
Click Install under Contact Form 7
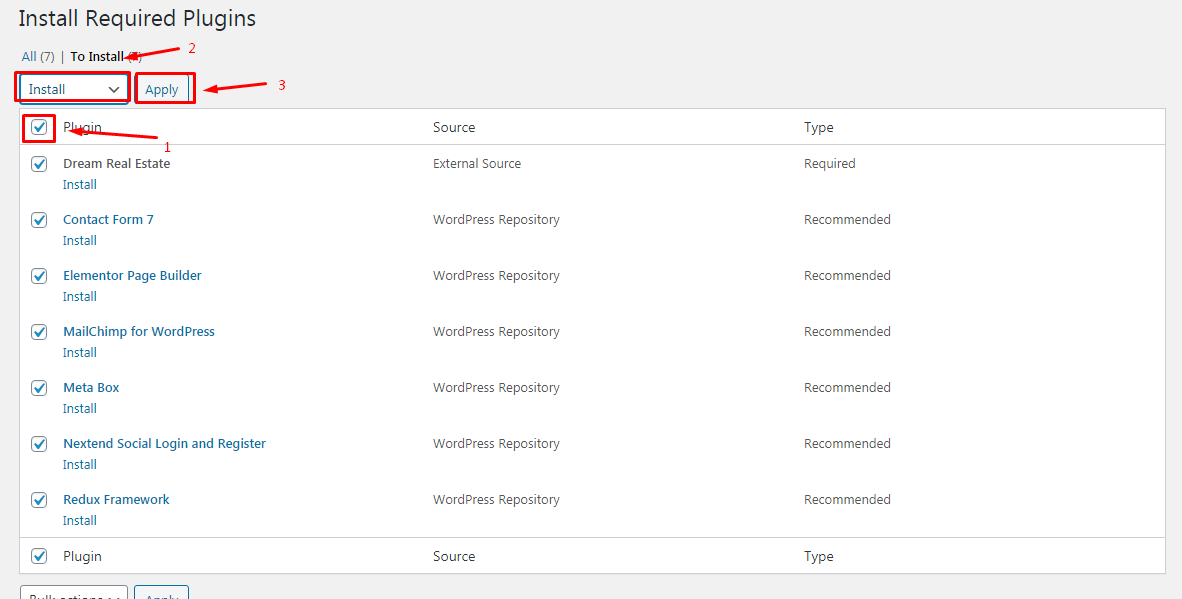coord(80,240)
